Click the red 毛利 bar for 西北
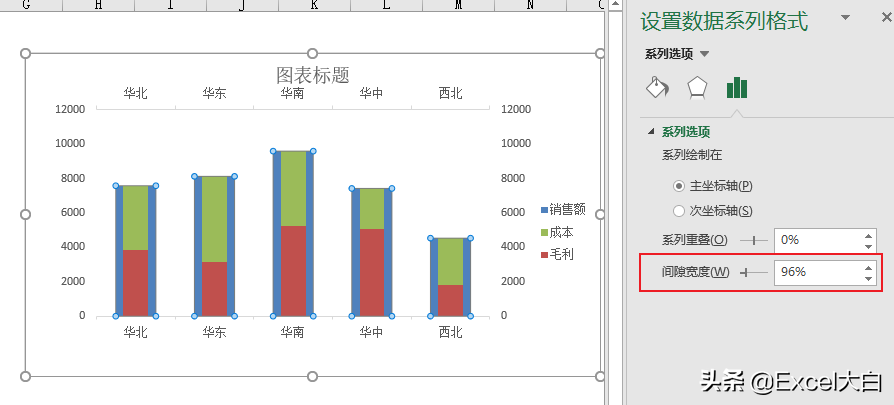 [450, 300]
